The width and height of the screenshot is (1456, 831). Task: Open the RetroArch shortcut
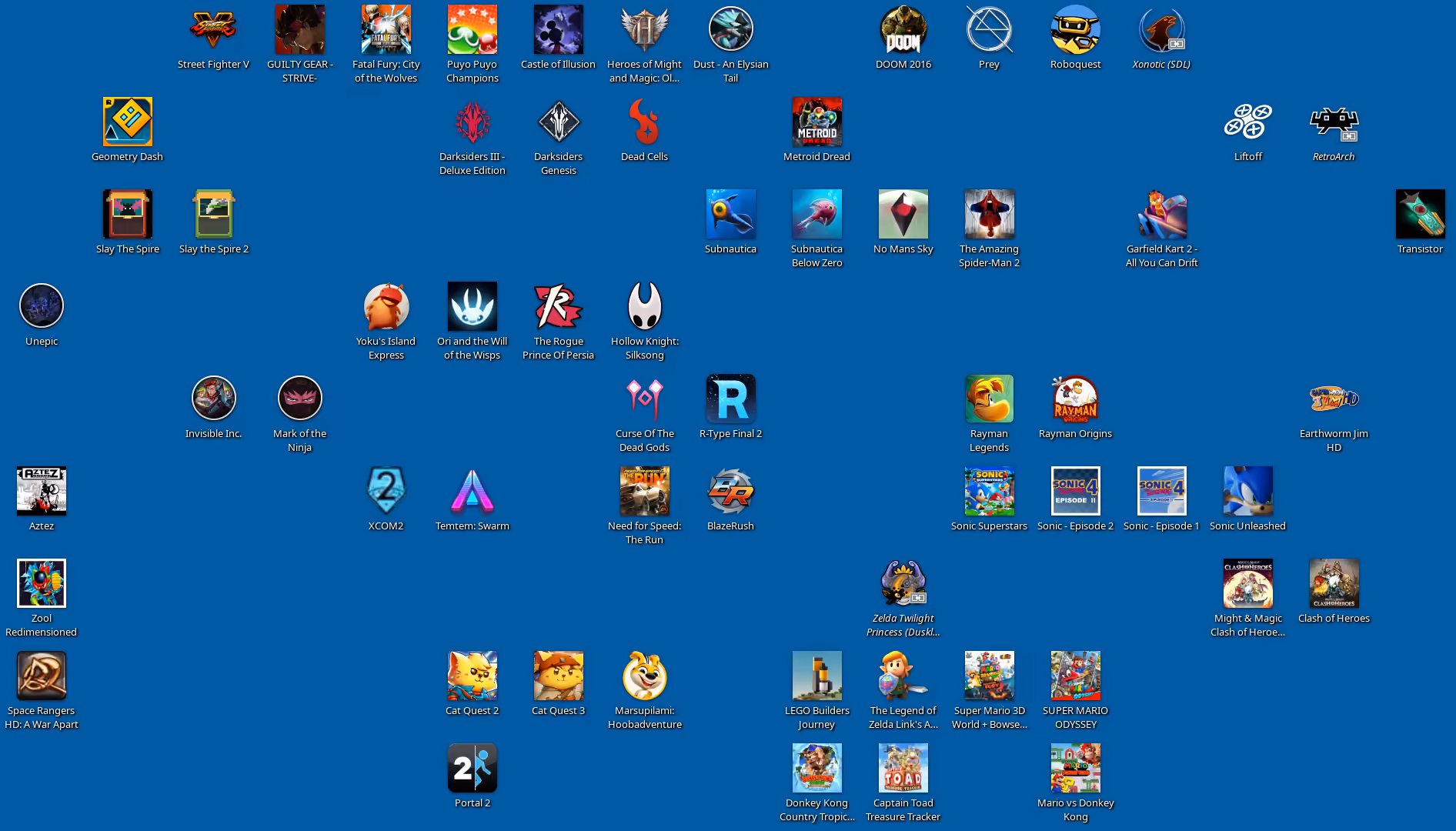tap(1334, 122)
